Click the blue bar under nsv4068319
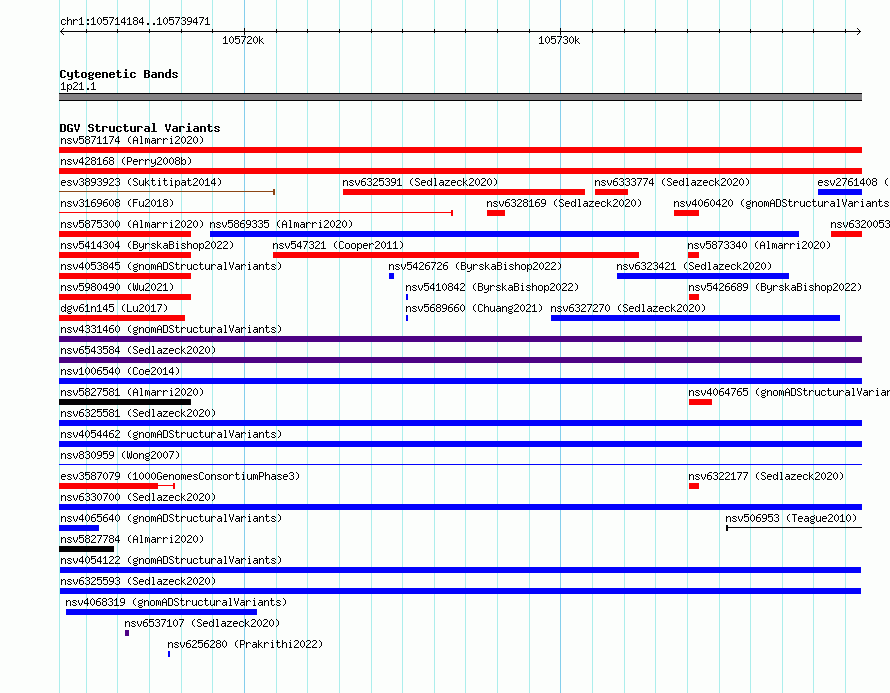Viewport: 890px width, 693px height. tap(161, 612)
